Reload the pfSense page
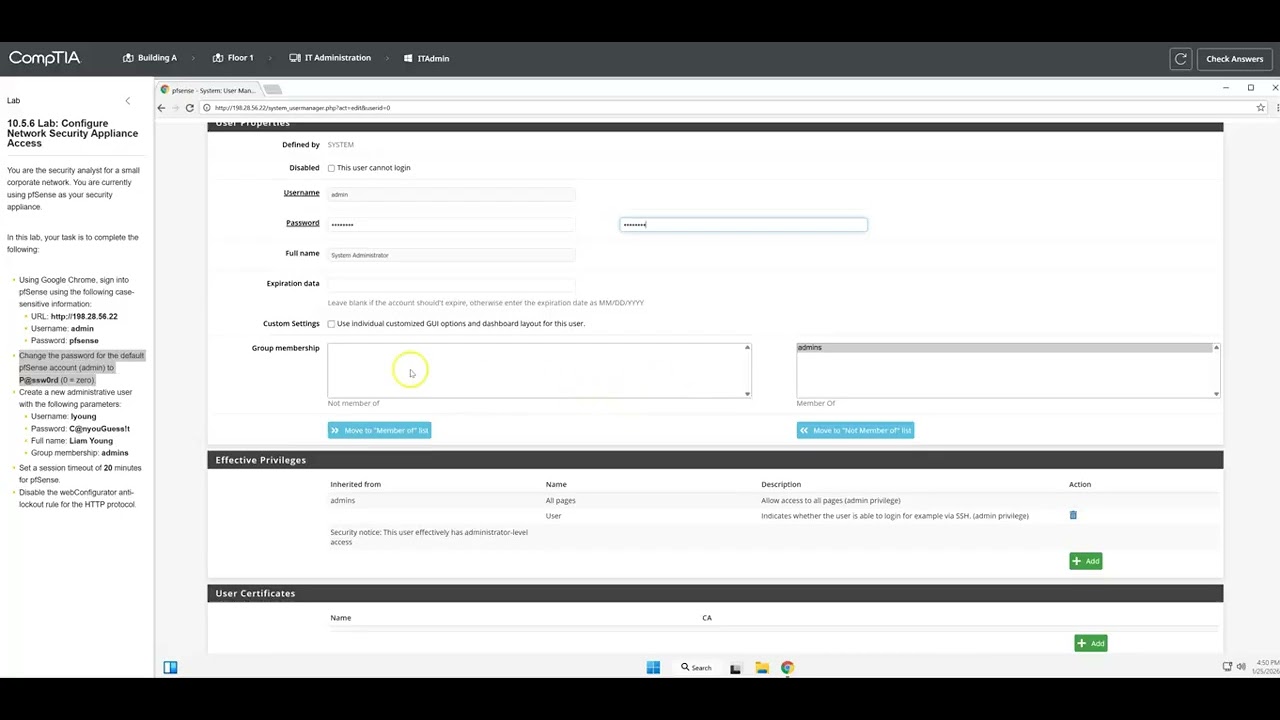Image resolution: width=1280 pixels, height=720 pixels. pos(189,108)
